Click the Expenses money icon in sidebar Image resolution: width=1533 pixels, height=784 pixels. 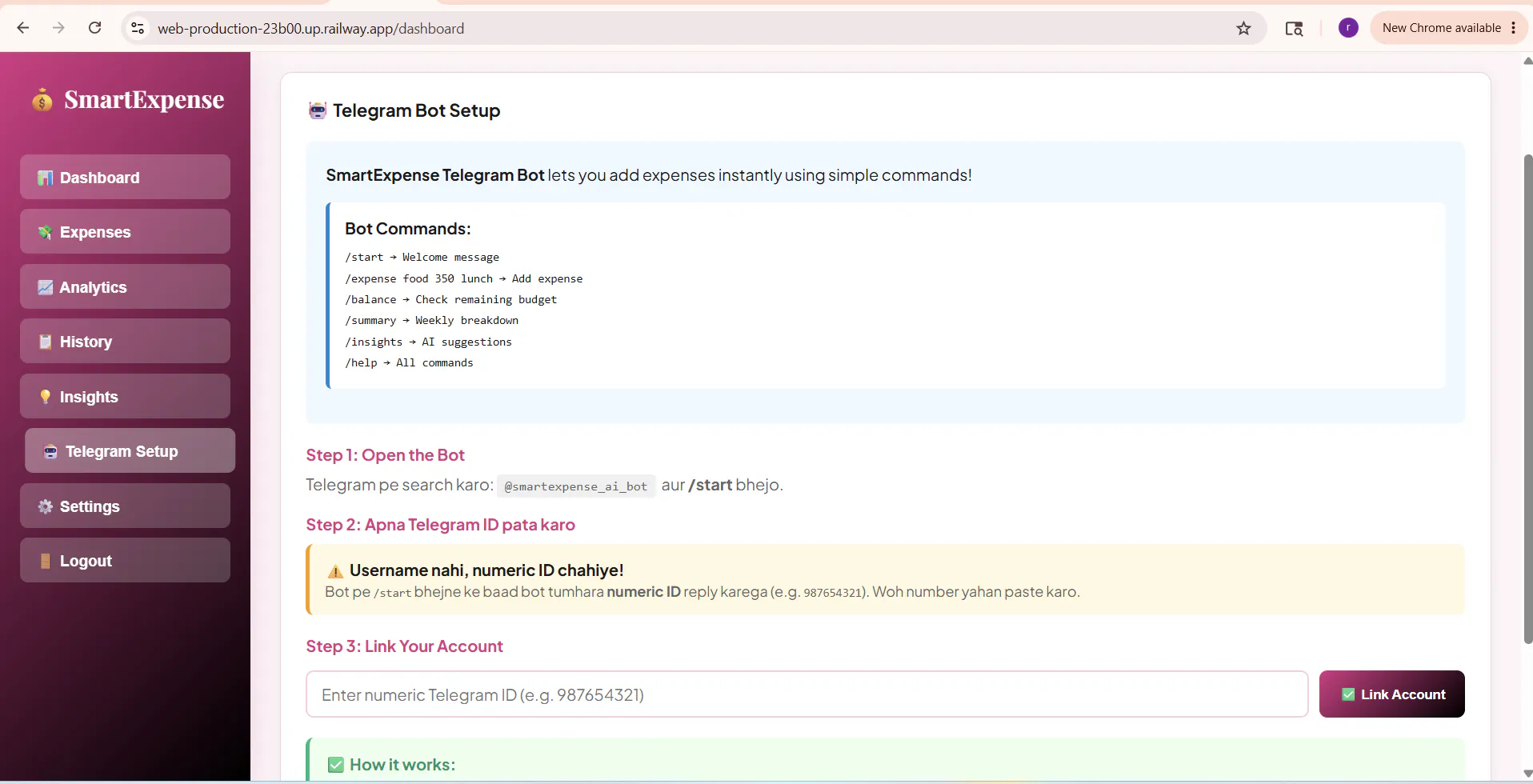[46, 232]
